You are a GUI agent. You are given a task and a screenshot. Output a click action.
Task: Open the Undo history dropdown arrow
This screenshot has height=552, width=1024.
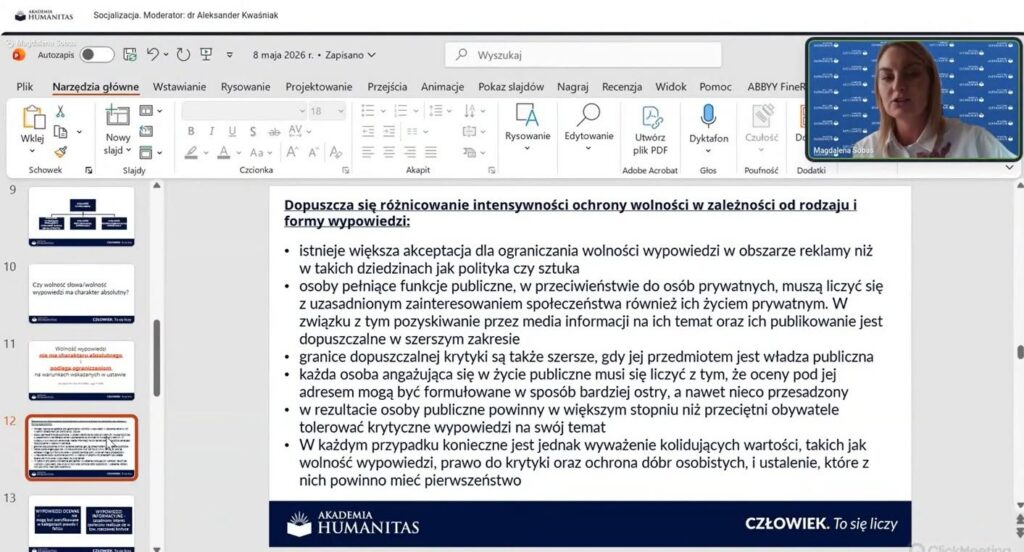tap(166, 55)
